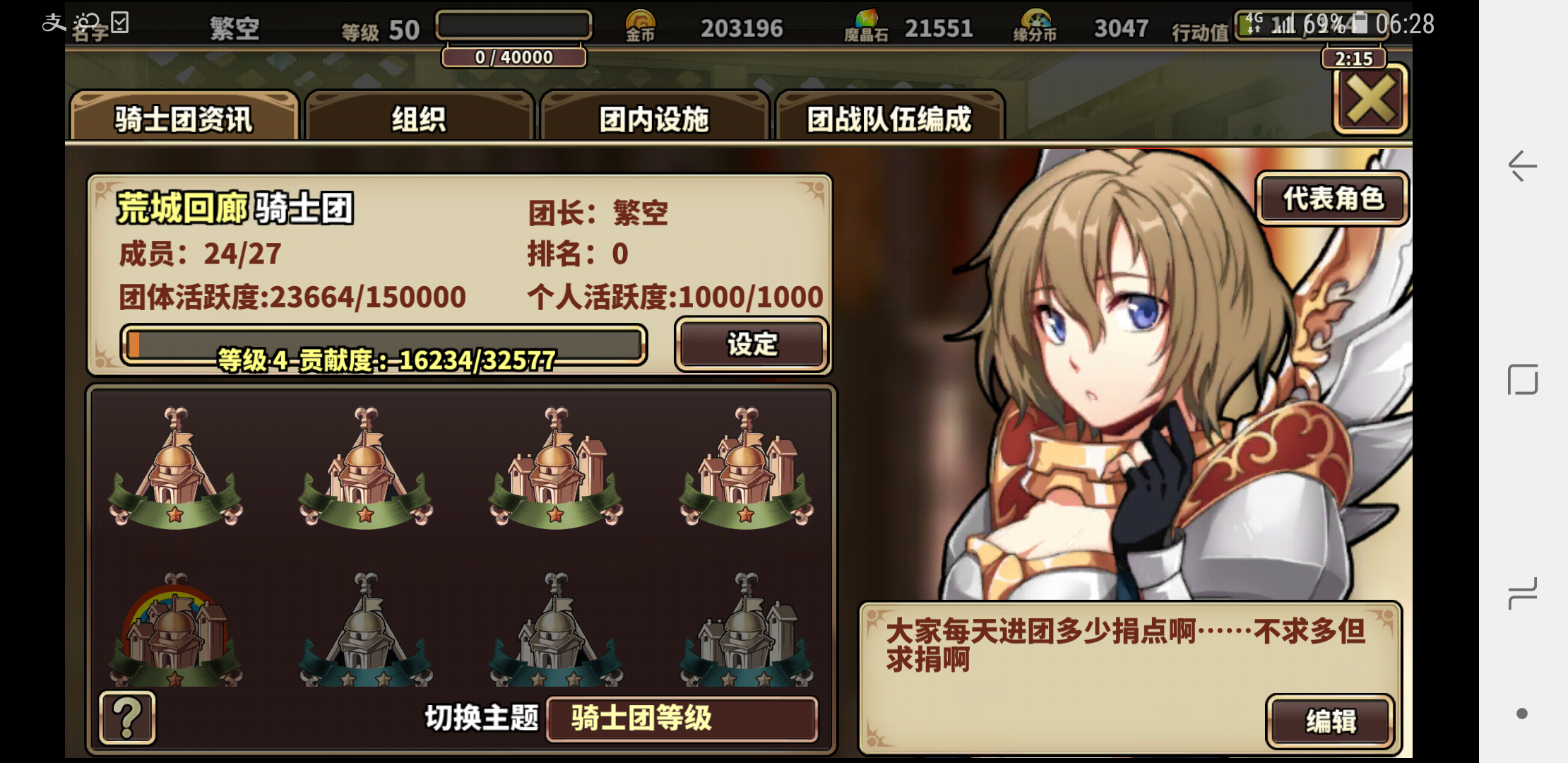Open the question mark help icon
The image size is (1568, 763).
pyautogui.click(x=127, y=718)
